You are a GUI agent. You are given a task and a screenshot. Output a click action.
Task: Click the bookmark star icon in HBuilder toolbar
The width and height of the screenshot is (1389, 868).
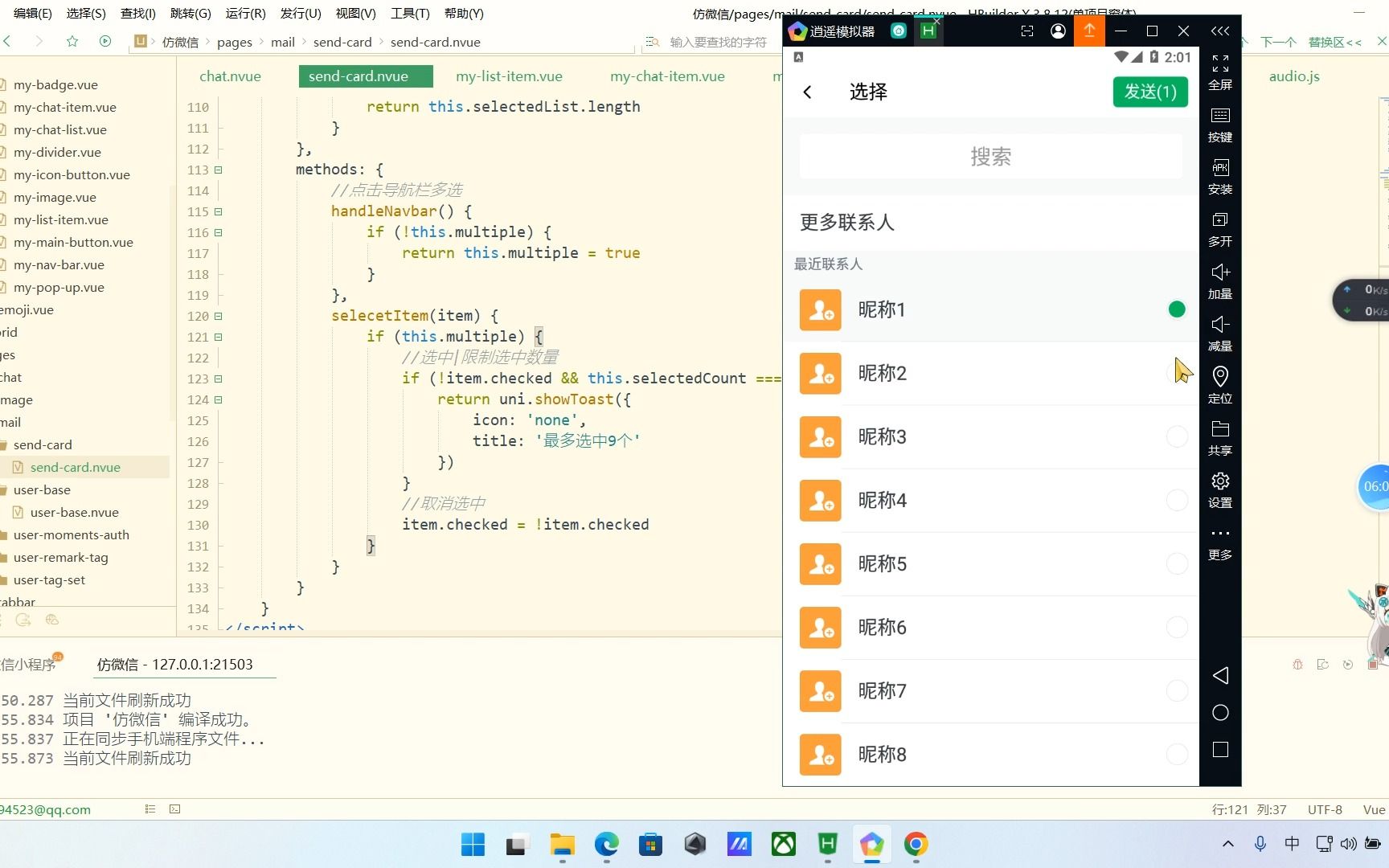click(72, 41)
